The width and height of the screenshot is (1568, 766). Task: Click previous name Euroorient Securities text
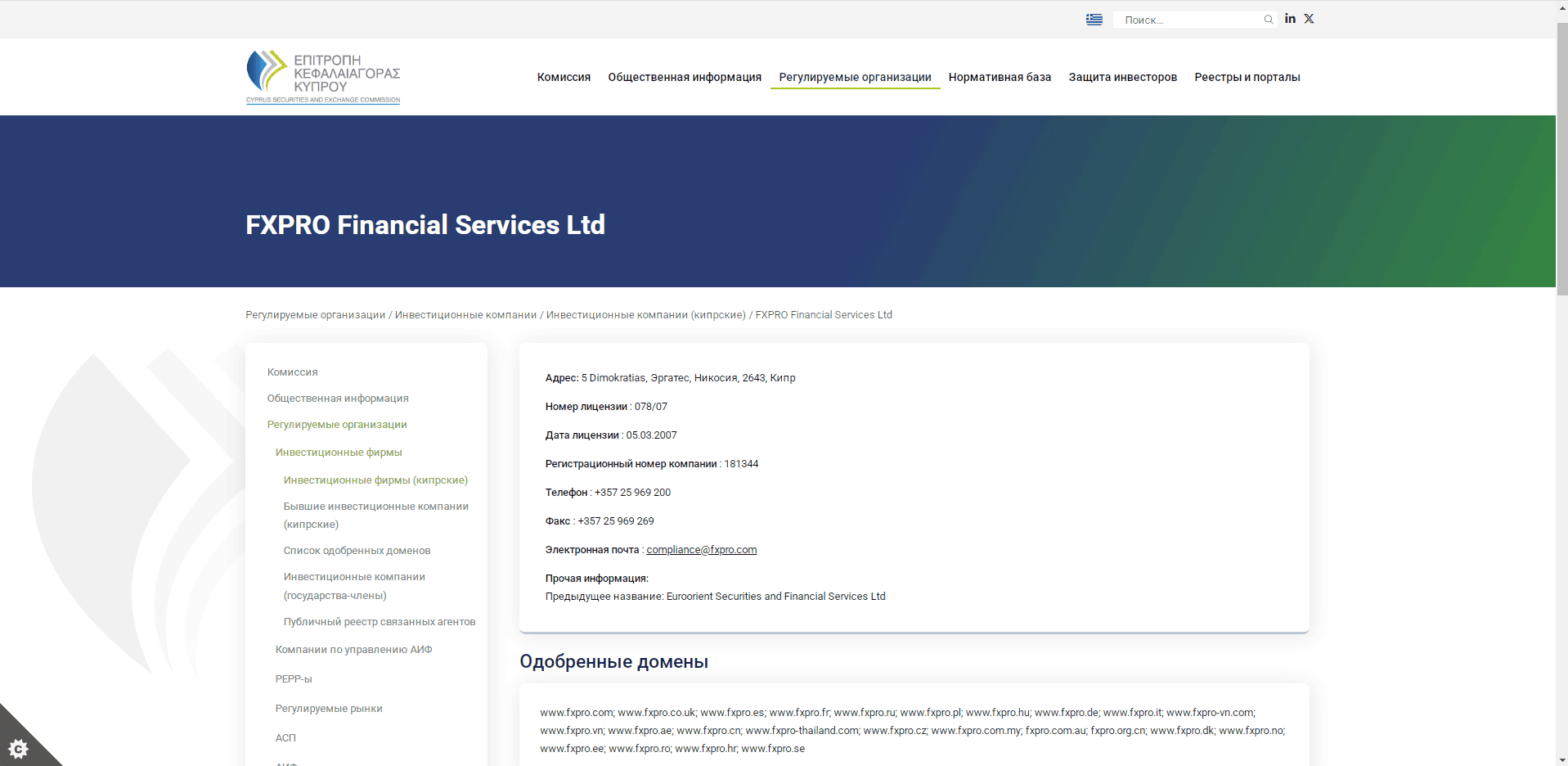[775, 597]
